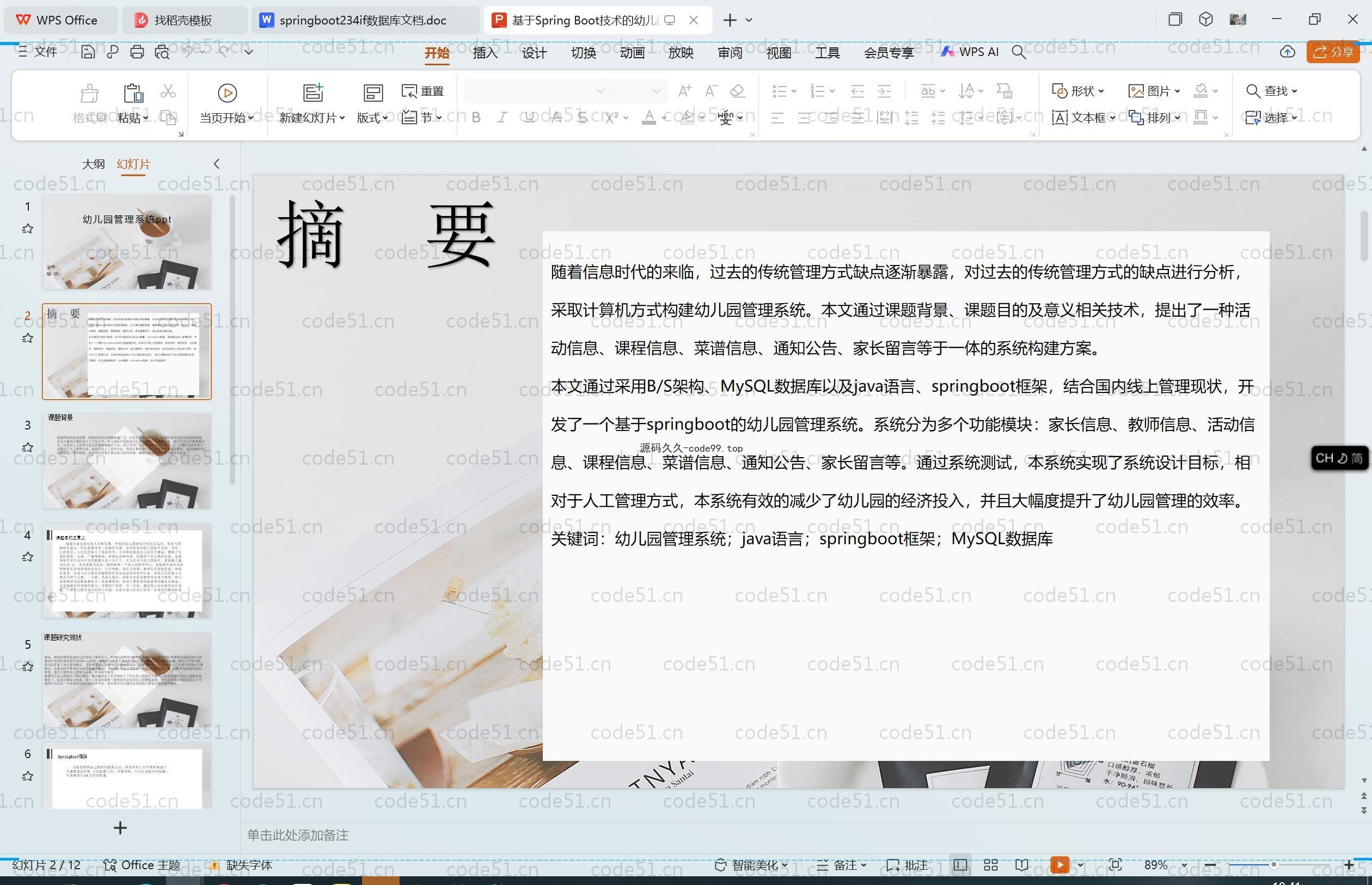Click the fit-to-window icon in status bar
Image resolution: width=1372 pixels, height=885 pixels.
(x=1115, y=865)
